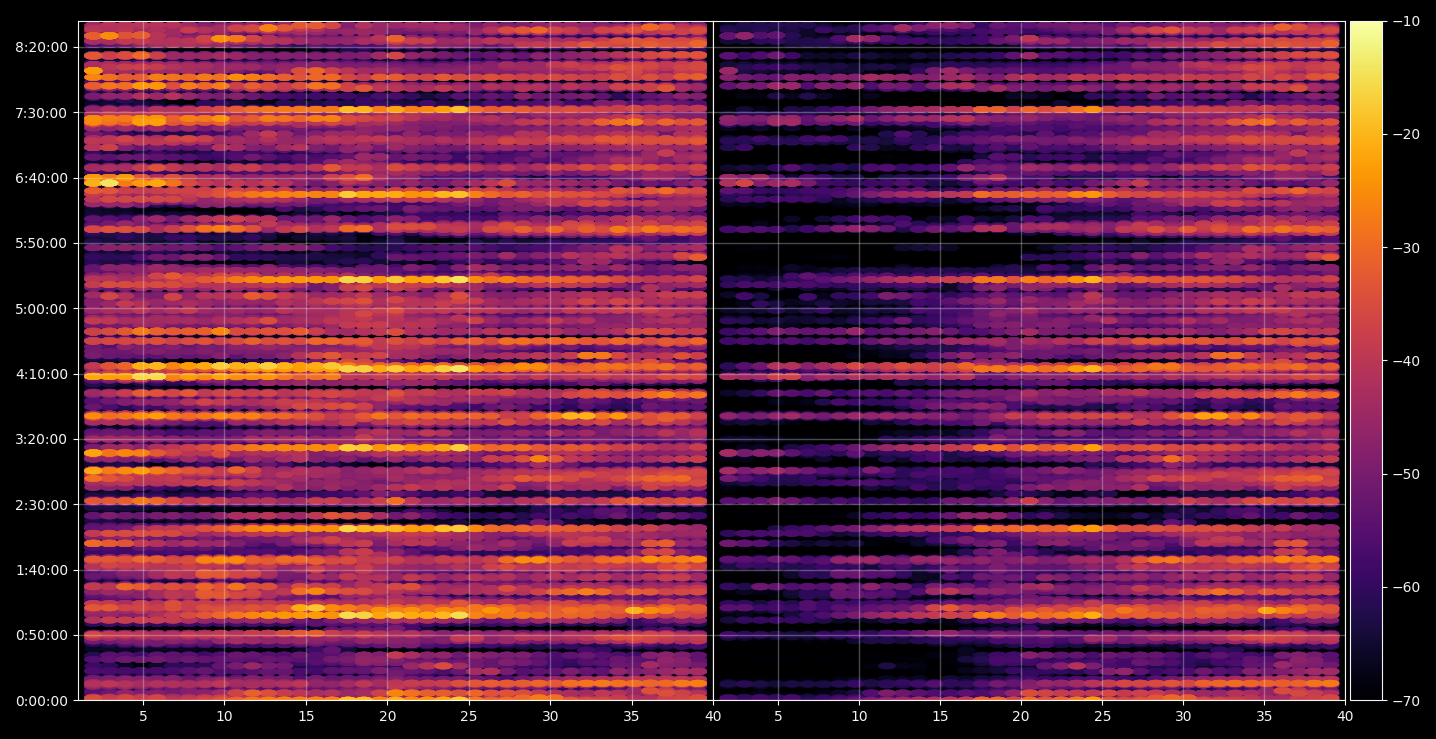The image size is (1436, 739).
Task: Select the -30 colorbar tick label
Action: (1405, 248)
